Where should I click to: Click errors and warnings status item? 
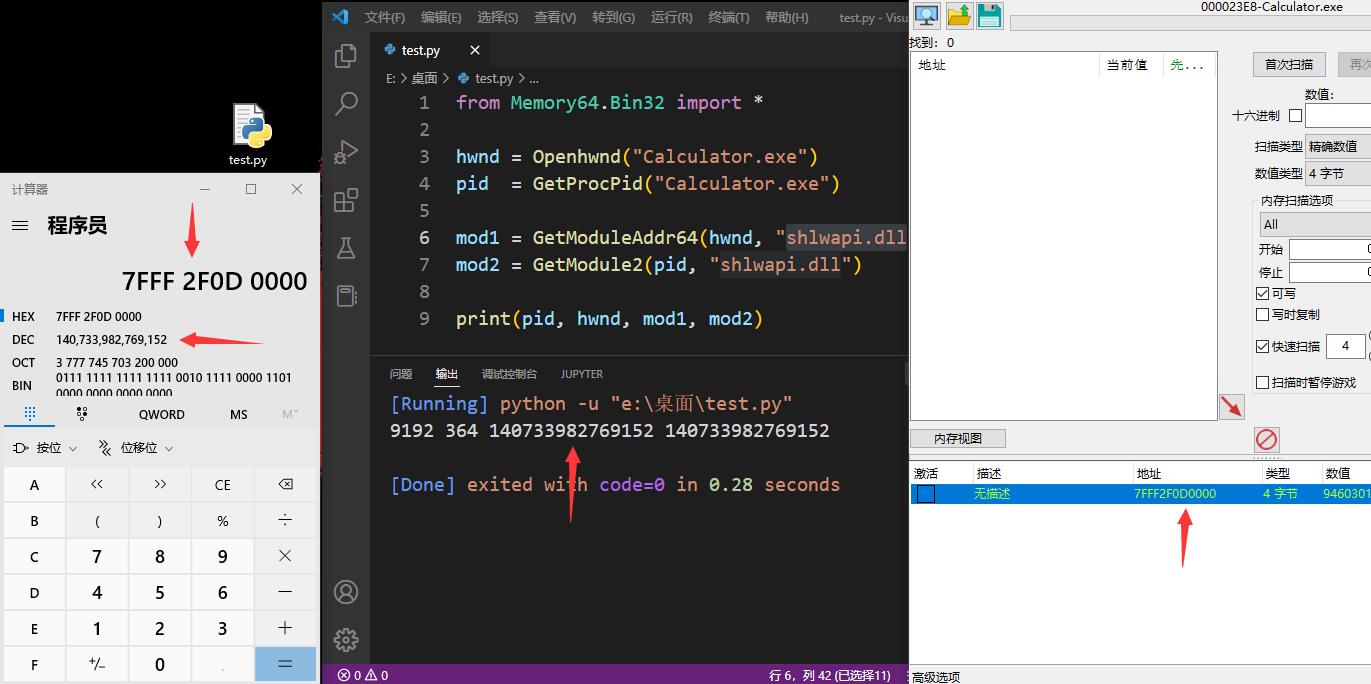pyautogui.click(x=363, y=675)
